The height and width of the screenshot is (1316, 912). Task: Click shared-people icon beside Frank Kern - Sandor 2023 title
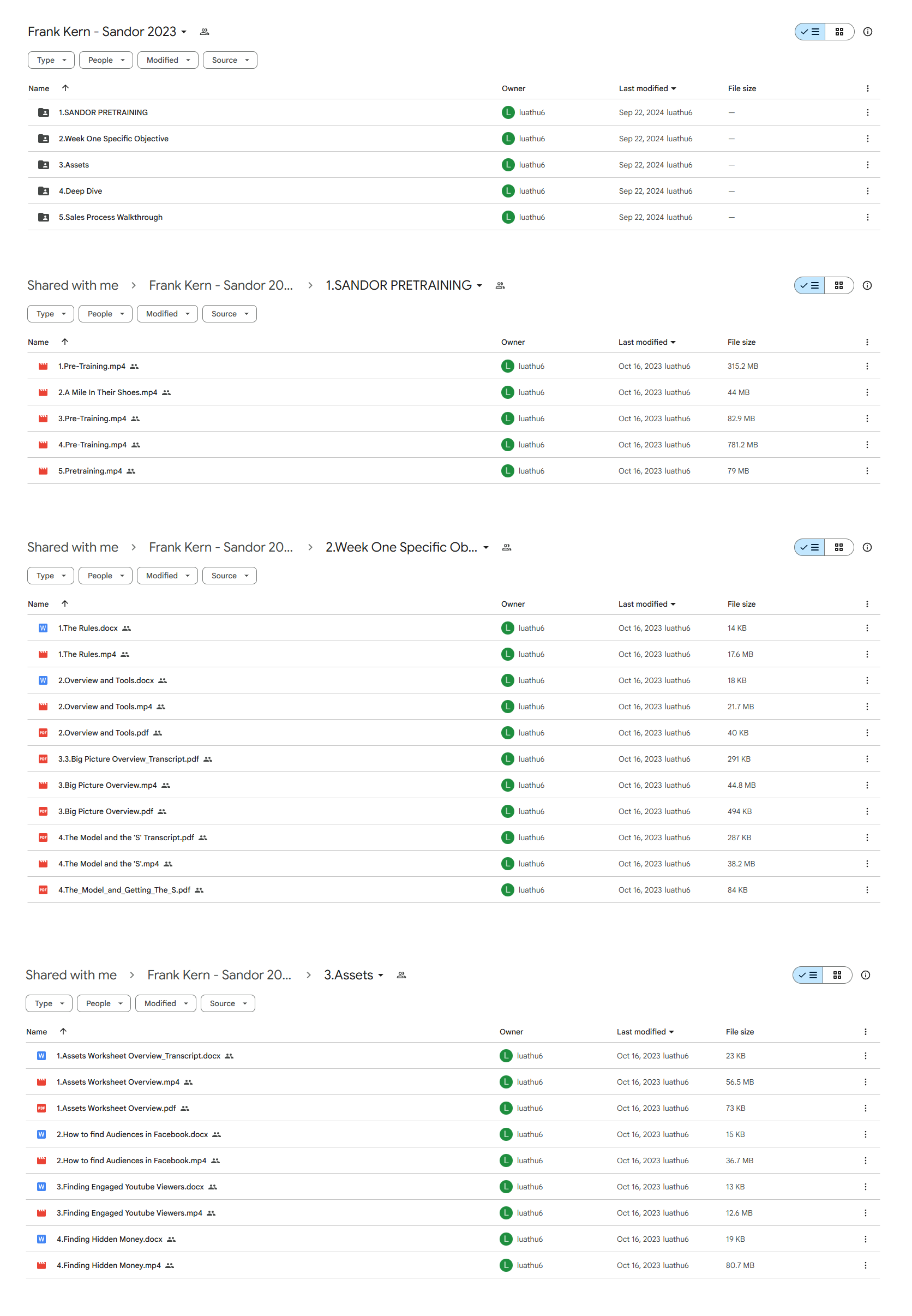click(x=204, y=32)
